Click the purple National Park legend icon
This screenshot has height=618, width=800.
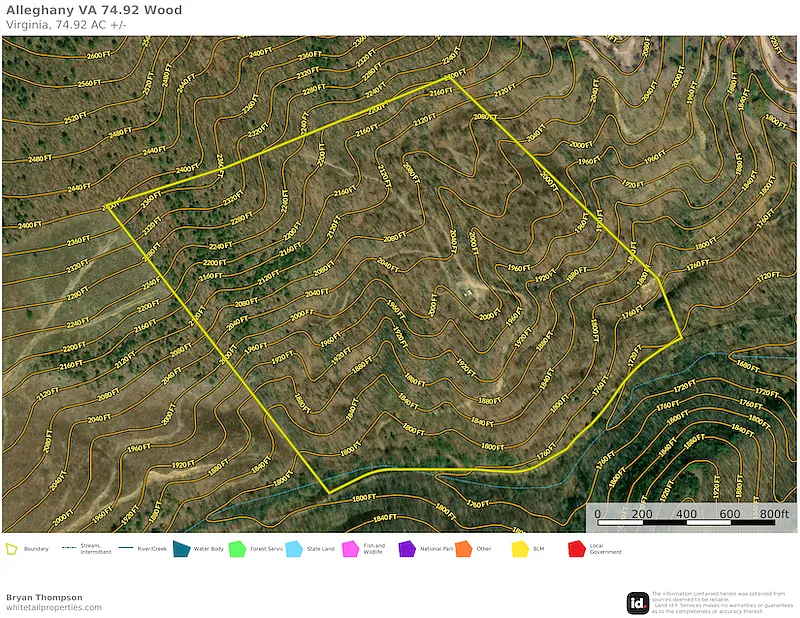[407, 549]
